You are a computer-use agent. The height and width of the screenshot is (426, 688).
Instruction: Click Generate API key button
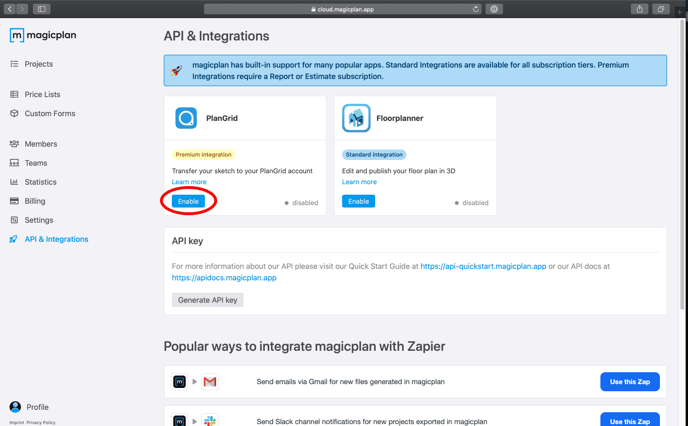click(208, 300)
